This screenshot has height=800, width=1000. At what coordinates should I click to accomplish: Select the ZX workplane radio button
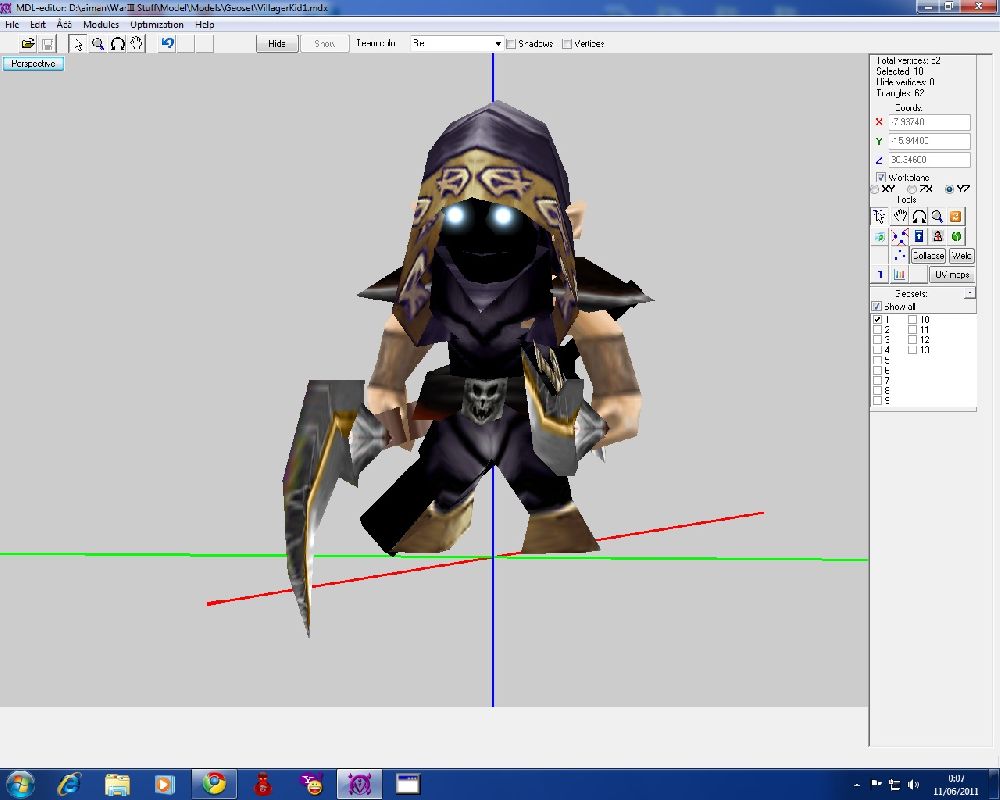[x=912, y=189]
